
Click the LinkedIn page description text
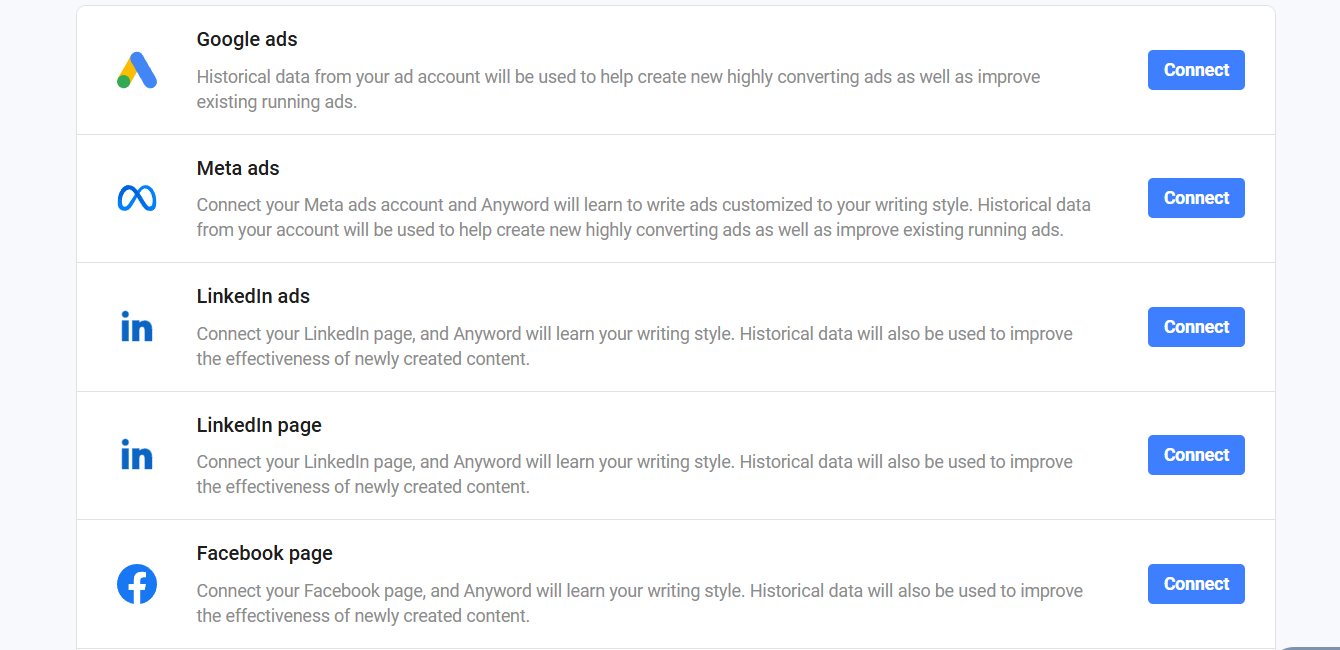pyautogui.click(x=635, y=474)
